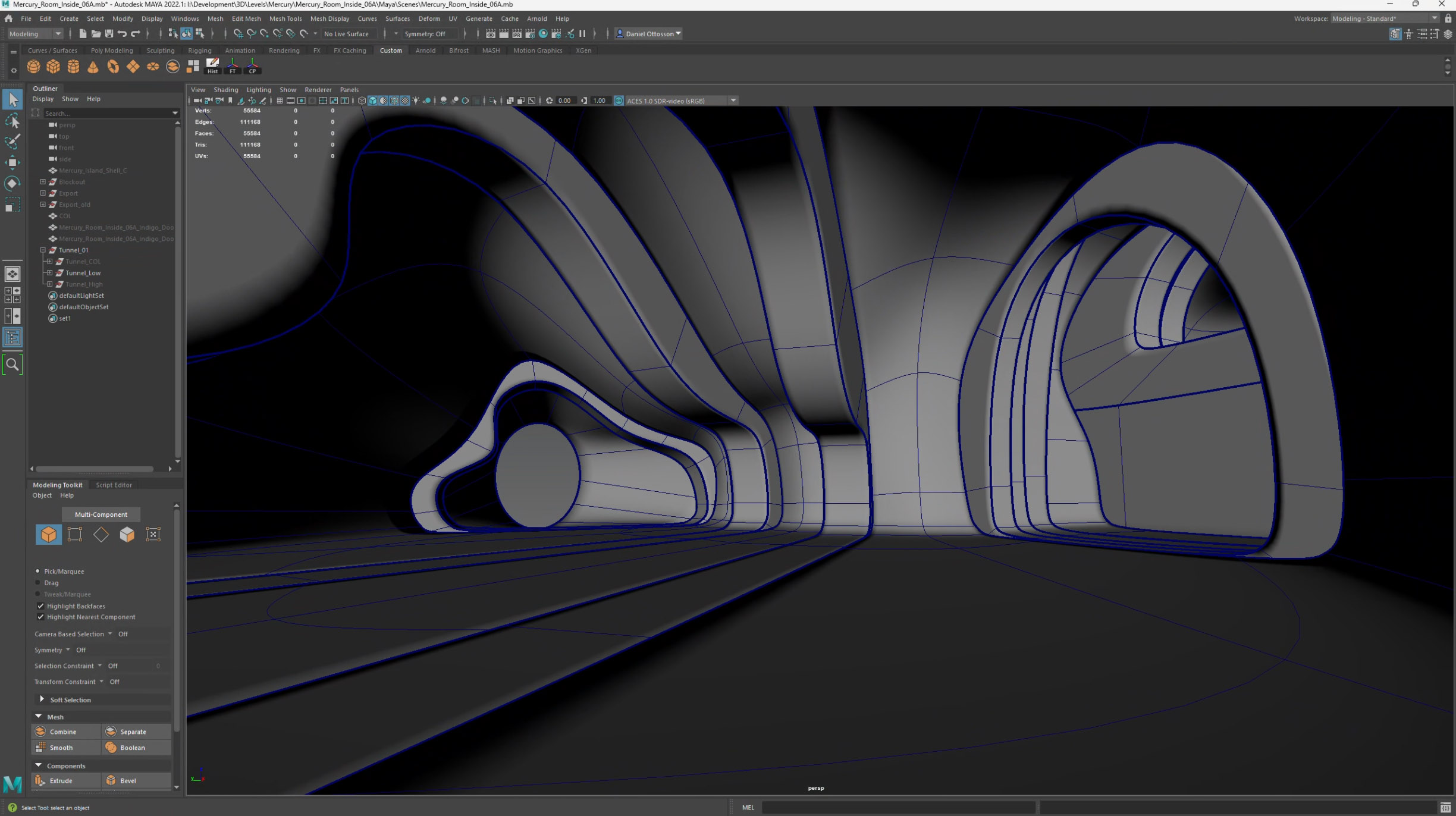Click the Undo arrow icon

click(122, 34)
